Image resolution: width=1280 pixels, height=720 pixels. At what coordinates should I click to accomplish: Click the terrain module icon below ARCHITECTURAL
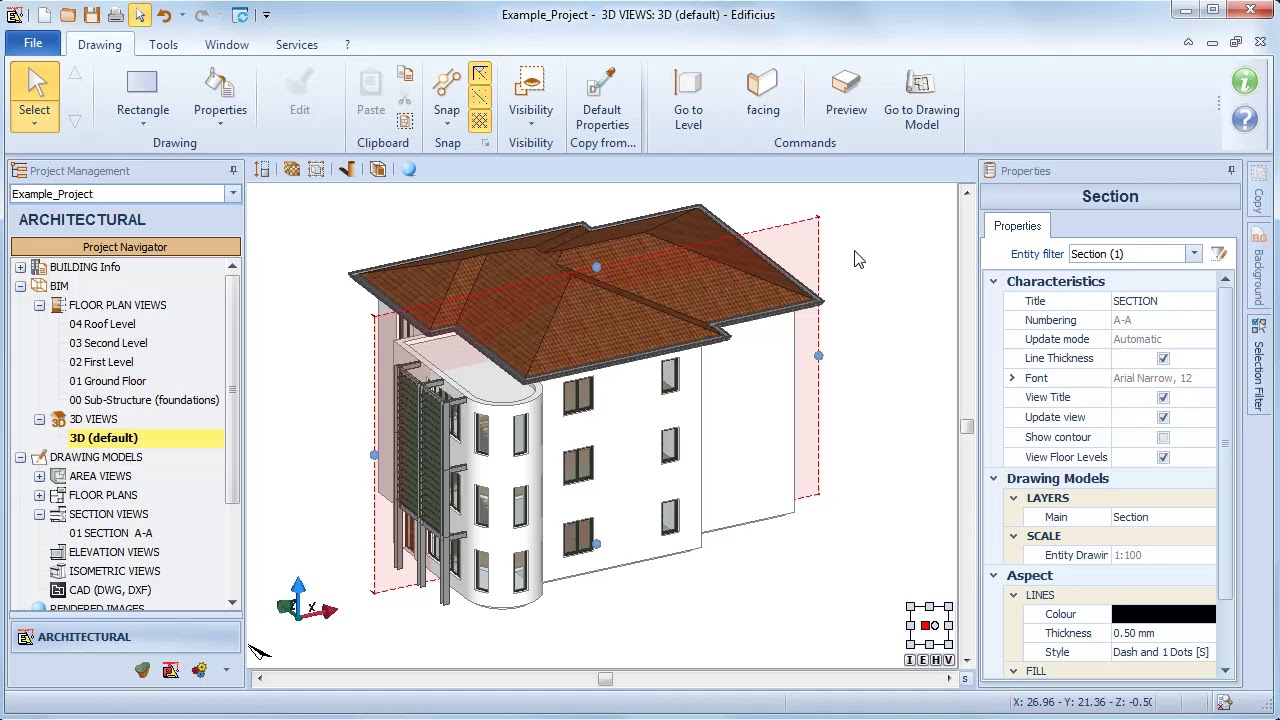pyautogui.click(x=142, y=670)
